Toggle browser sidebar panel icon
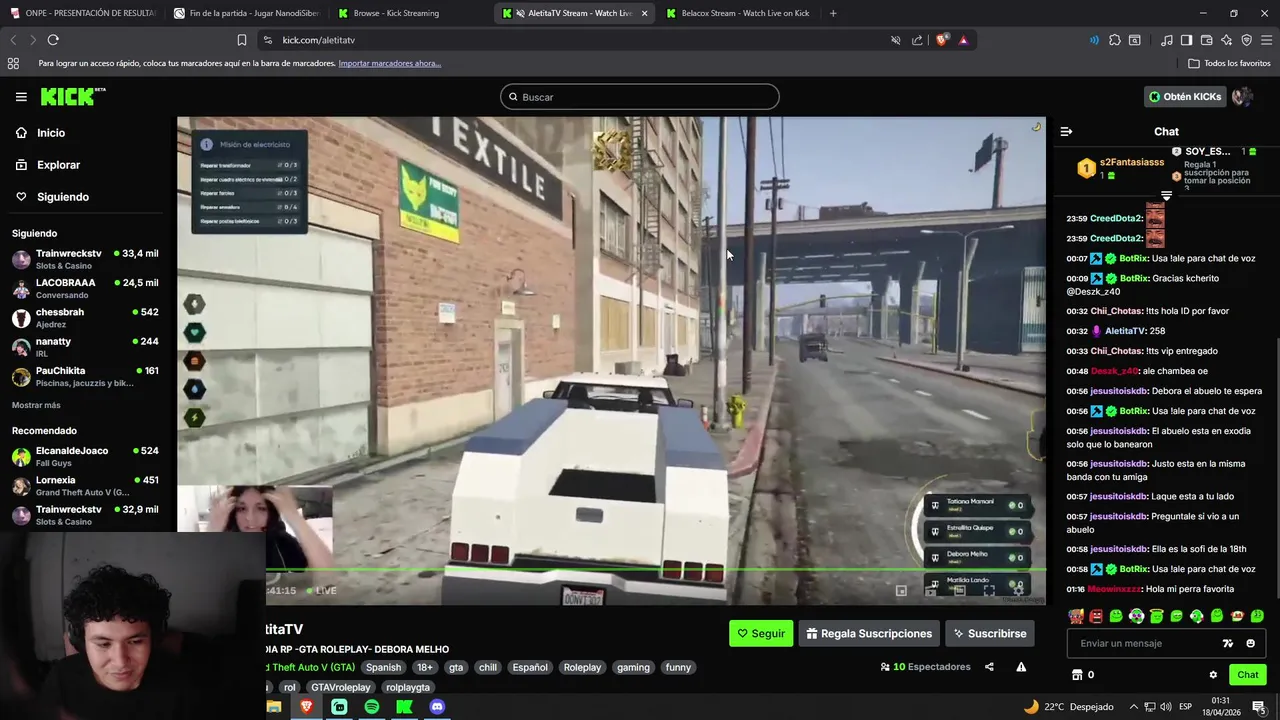 point(1186,40)
